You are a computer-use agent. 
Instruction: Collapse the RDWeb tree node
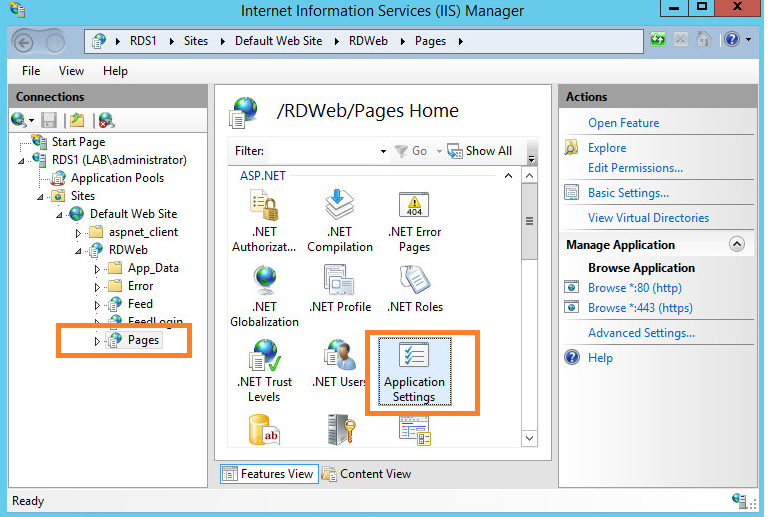click(78, 251)
